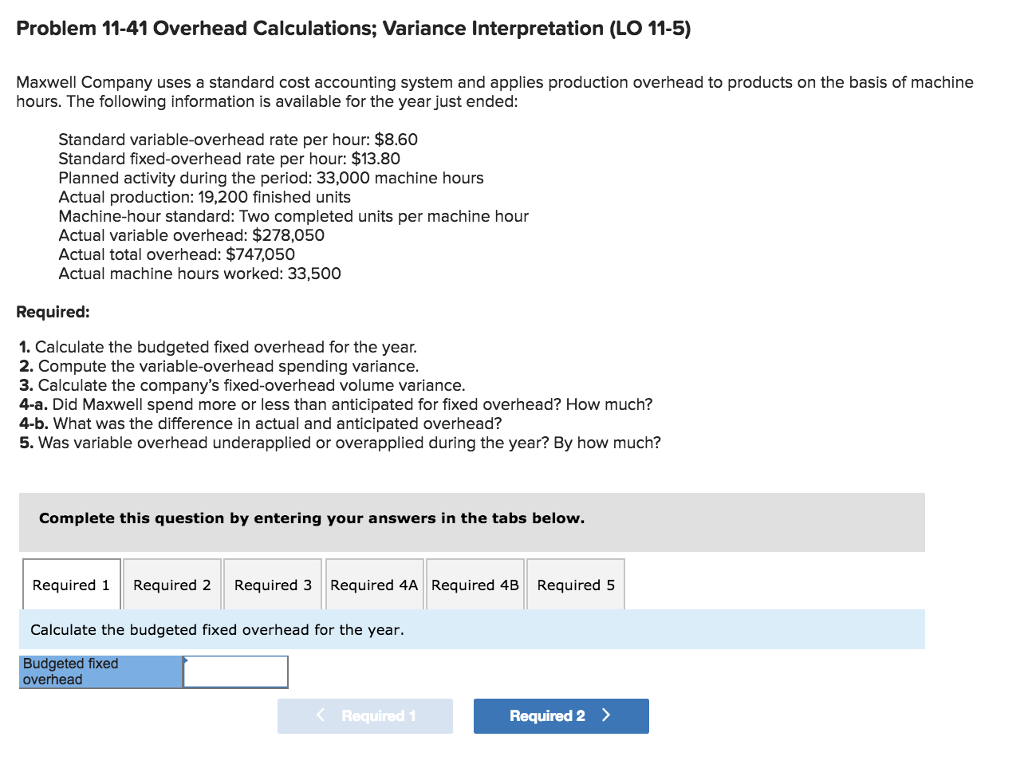The image size is (1024, 780).
Task: Open the Required 4B tab
Action: pos(475,584)
